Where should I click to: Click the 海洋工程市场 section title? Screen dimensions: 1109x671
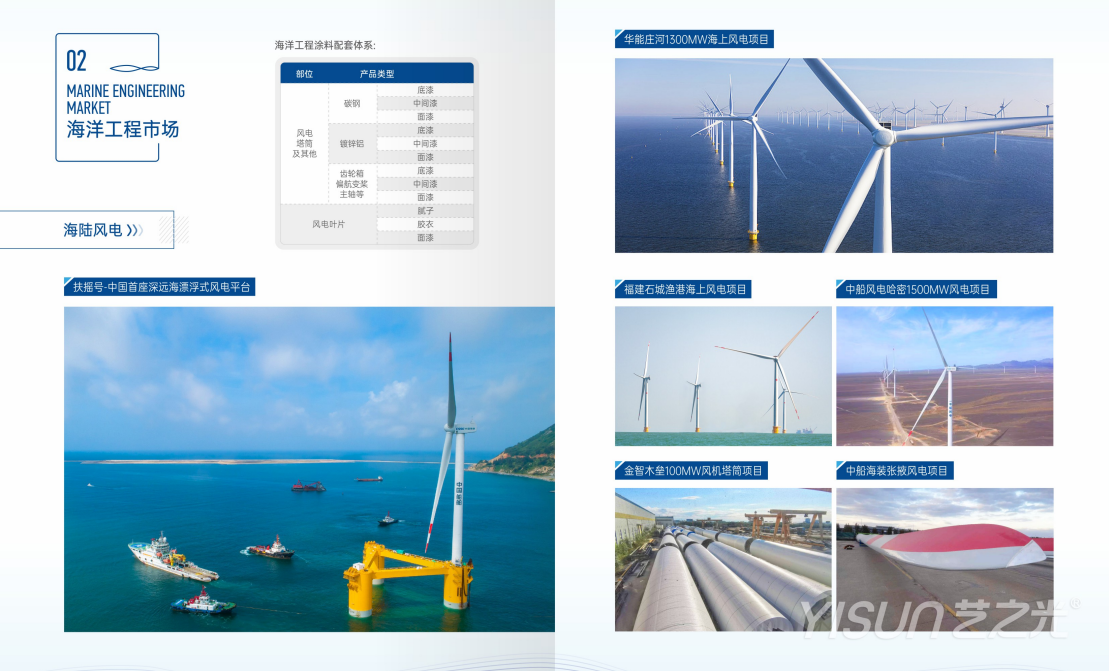(122, 129)
